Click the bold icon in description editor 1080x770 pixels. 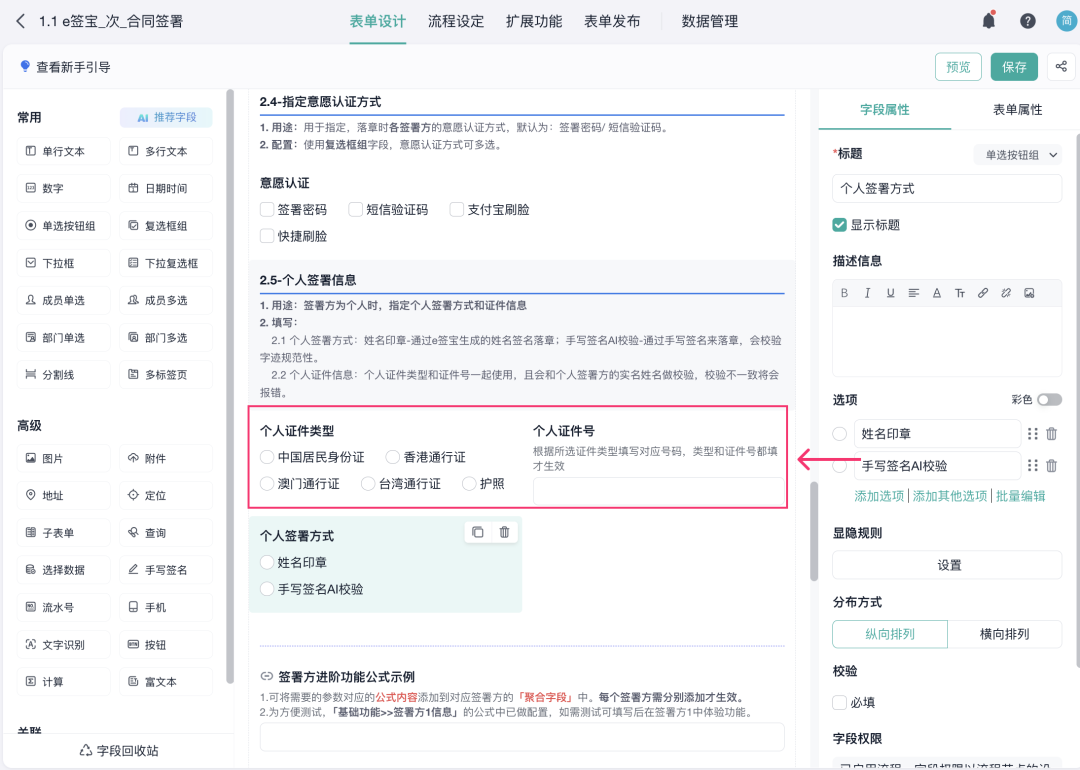(x=844, y=293)
